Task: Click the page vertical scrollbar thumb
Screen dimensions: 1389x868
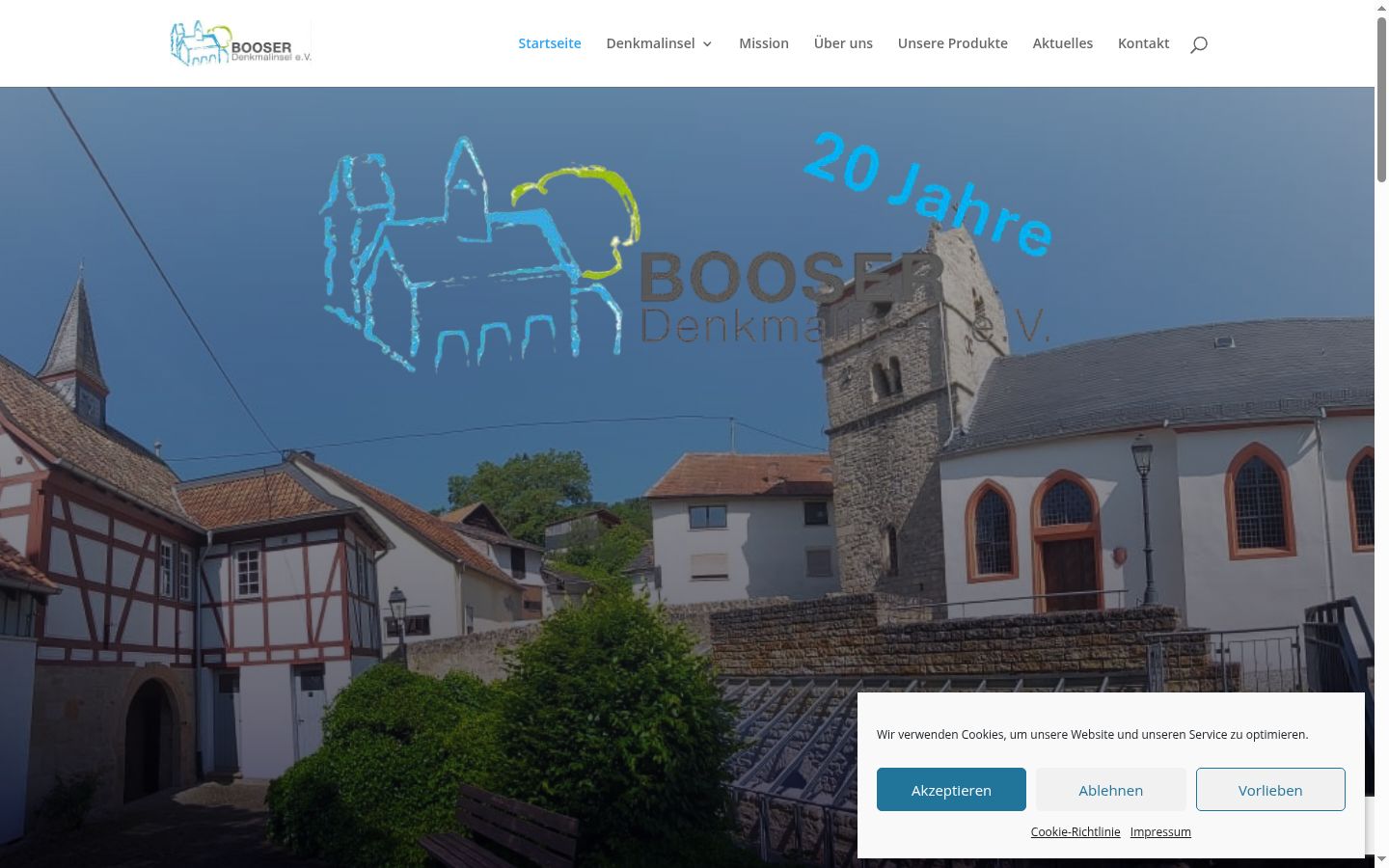Action: pos(1381,98)
